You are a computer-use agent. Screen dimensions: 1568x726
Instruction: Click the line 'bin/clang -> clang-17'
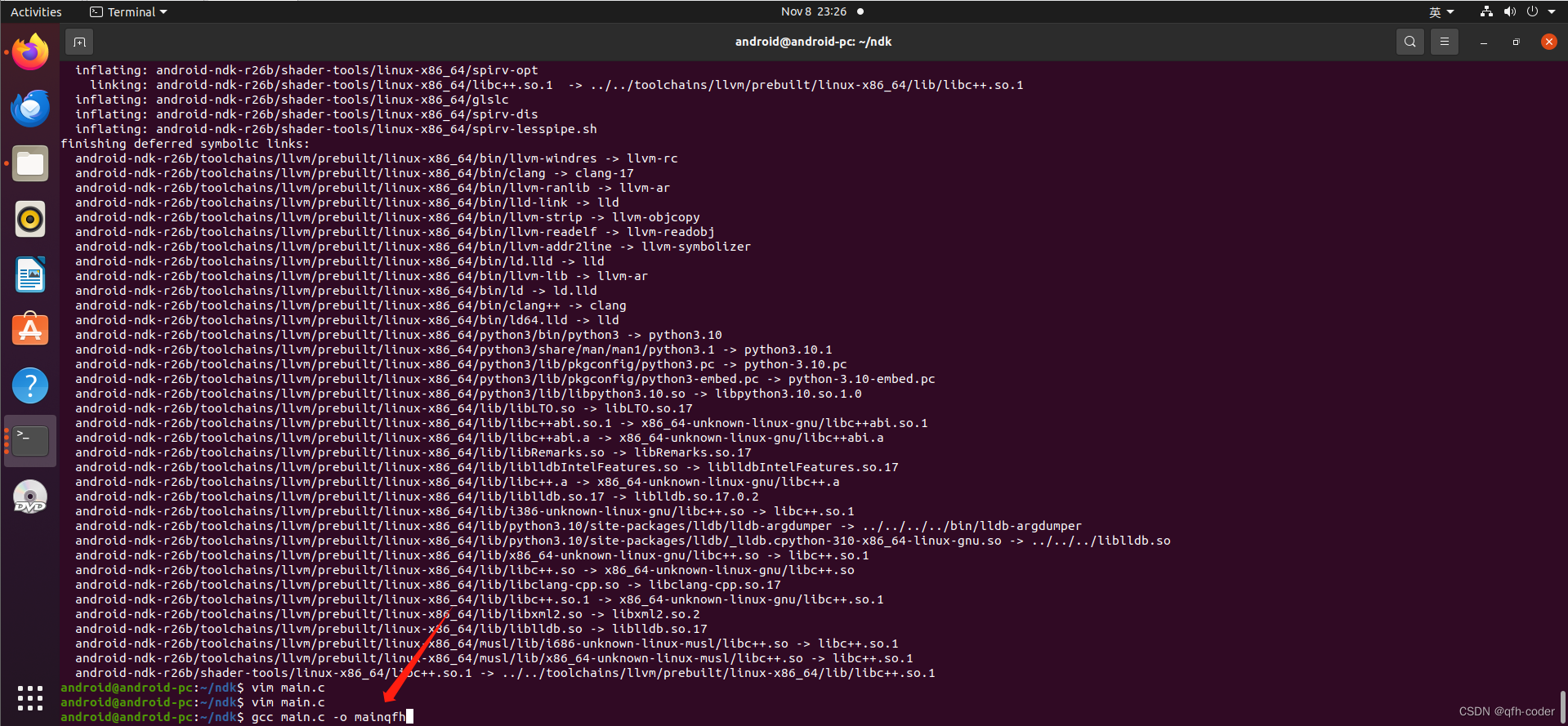tap(355, 173)
